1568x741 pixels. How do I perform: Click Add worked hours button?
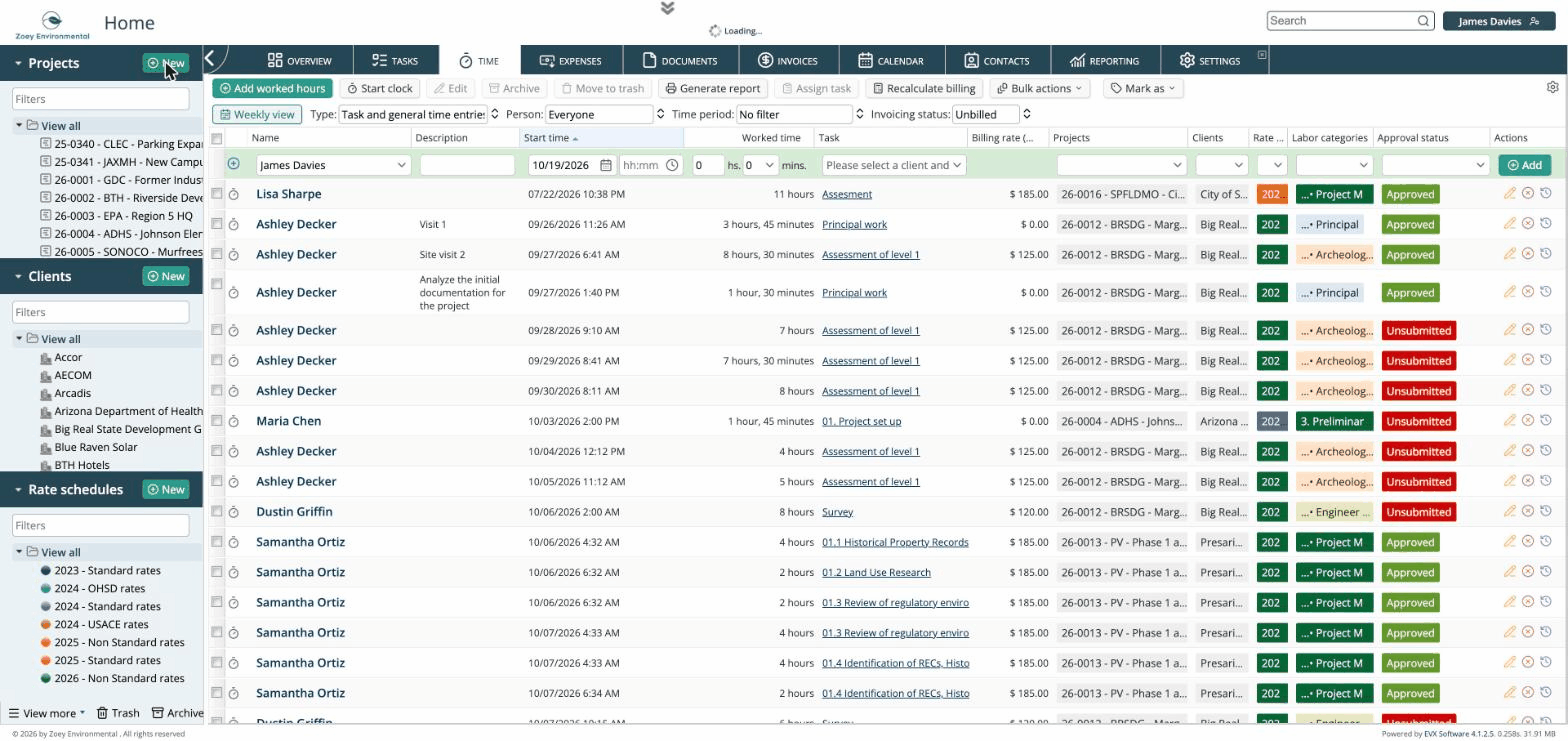[273, 89]
